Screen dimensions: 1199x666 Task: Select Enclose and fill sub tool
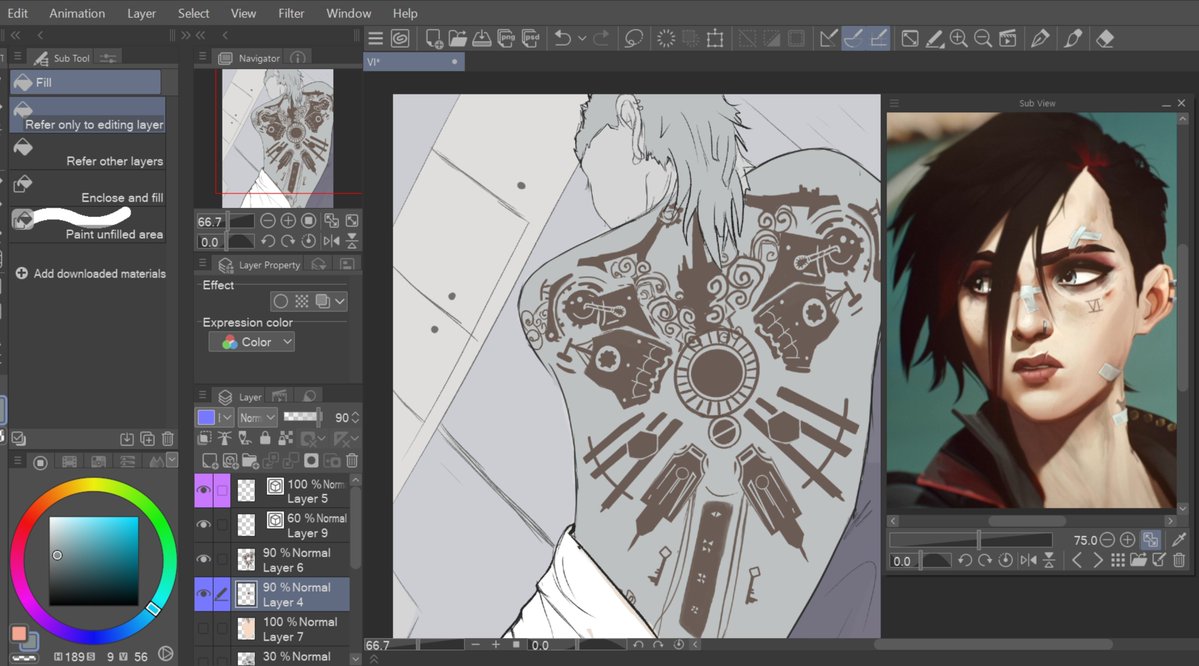click(x=88, y=188)
